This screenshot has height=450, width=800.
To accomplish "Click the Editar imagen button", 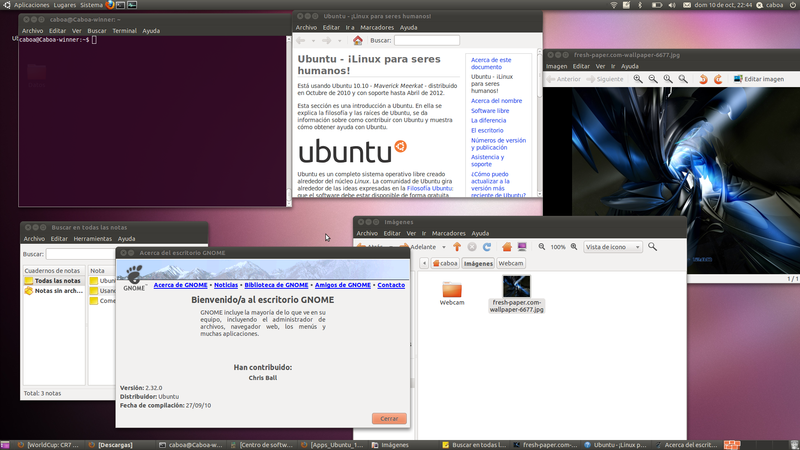I will point(759,79).
